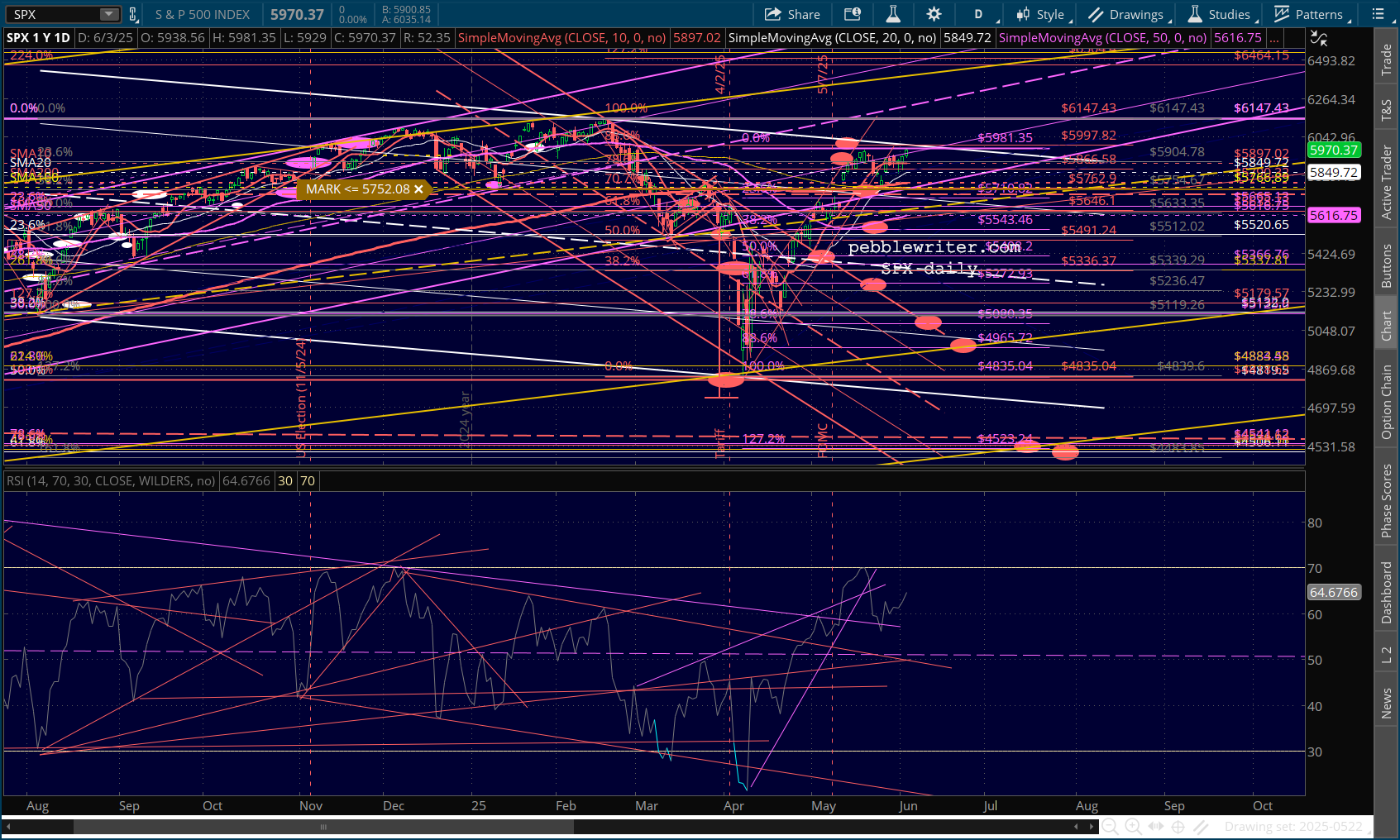This screenshot has height=840, width=1400.
Task: Click the symbol link clip icon
Action: [132, 14]
